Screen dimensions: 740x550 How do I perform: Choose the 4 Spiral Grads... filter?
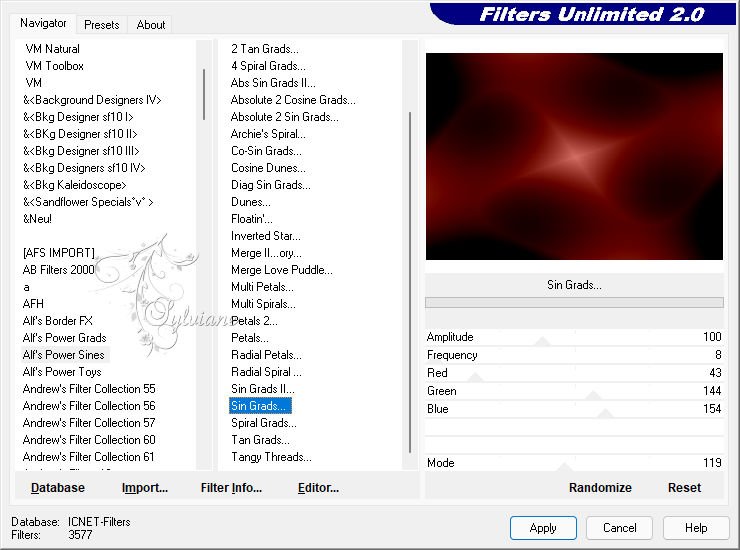coord(268,66)
